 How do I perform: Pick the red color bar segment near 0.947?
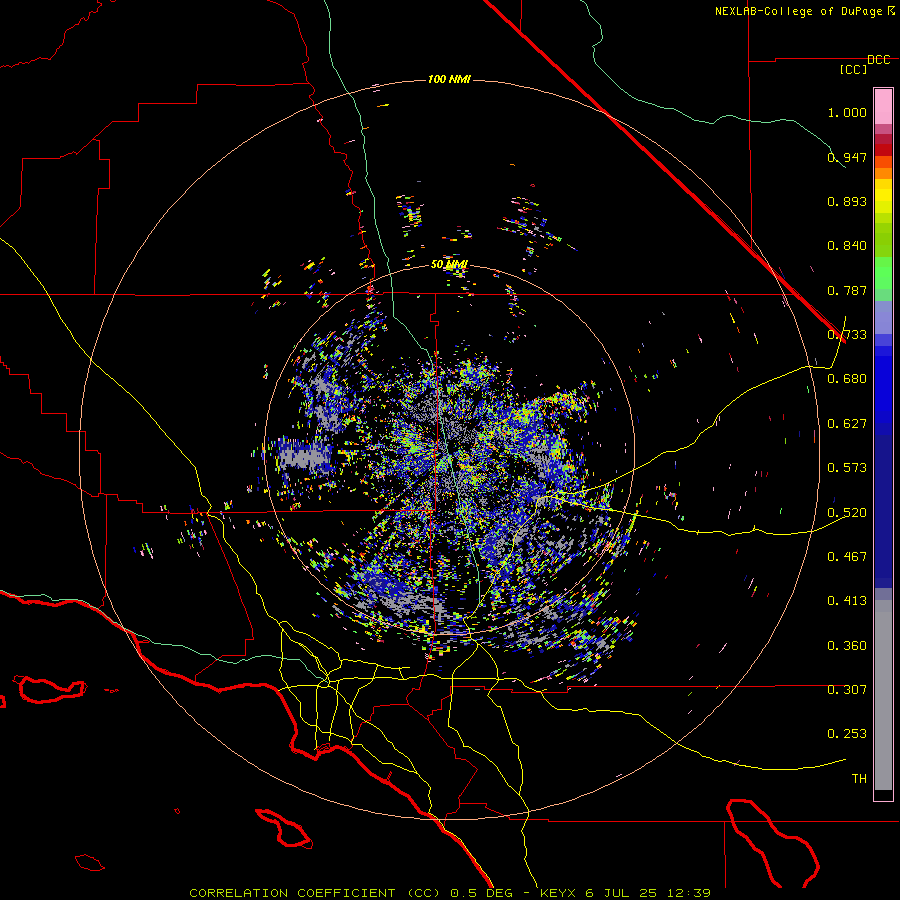tap(883, 150)
